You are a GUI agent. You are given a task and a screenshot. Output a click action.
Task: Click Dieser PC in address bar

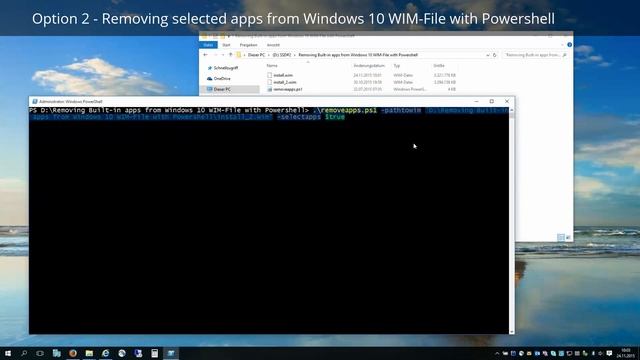(x=256, y=55)
